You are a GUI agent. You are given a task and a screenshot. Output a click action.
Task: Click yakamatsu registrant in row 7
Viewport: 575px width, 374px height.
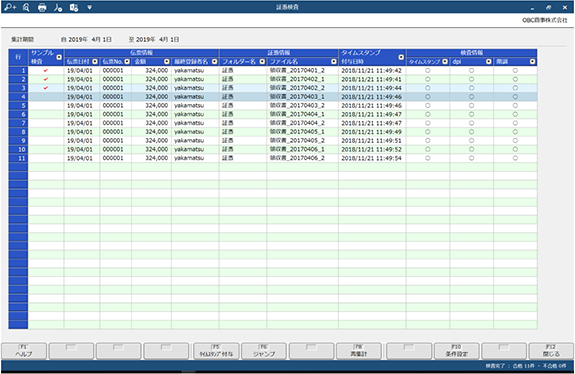(189, 123)
